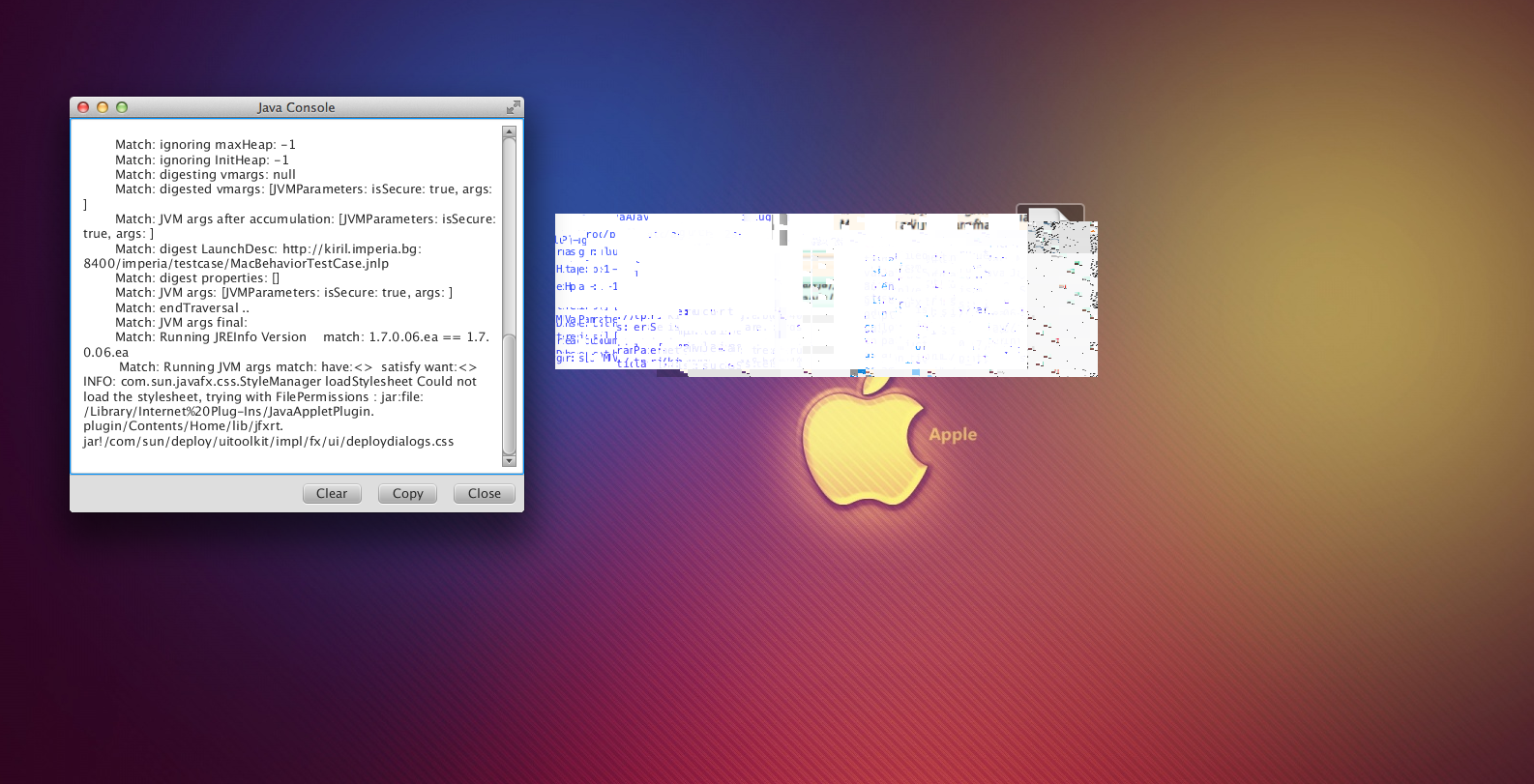Minimize Java Console with the yellow button
The image size is (1534, 784).
click(x=103, y=107)
